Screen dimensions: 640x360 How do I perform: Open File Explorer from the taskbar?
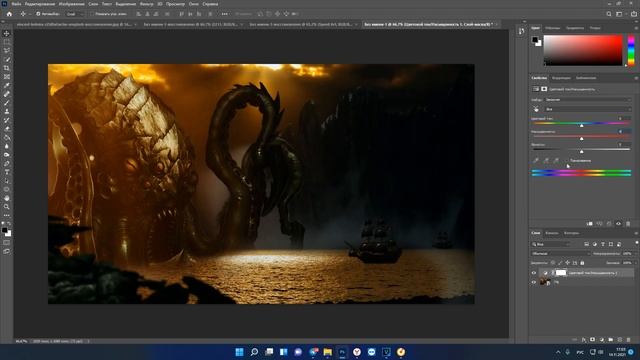pos(327,352)
